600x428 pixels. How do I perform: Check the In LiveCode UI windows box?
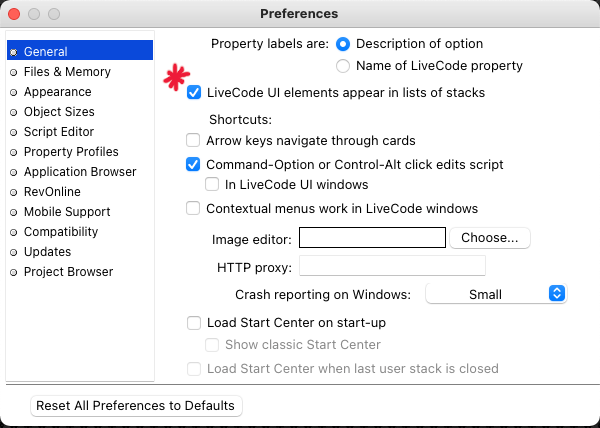pos(212,185)
